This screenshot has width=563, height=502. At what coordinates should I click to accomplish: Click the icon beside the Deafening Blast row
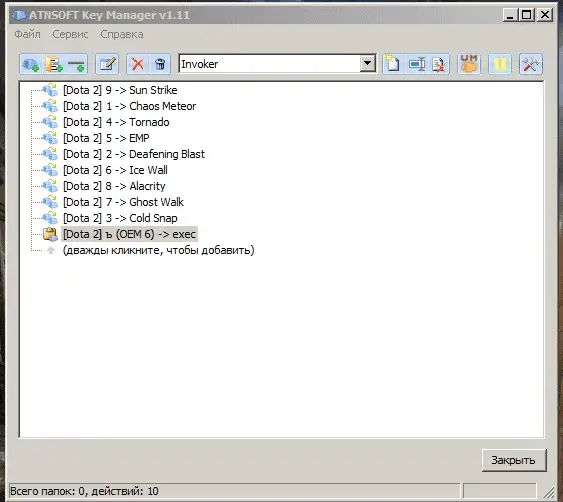(x=50, y=154)
